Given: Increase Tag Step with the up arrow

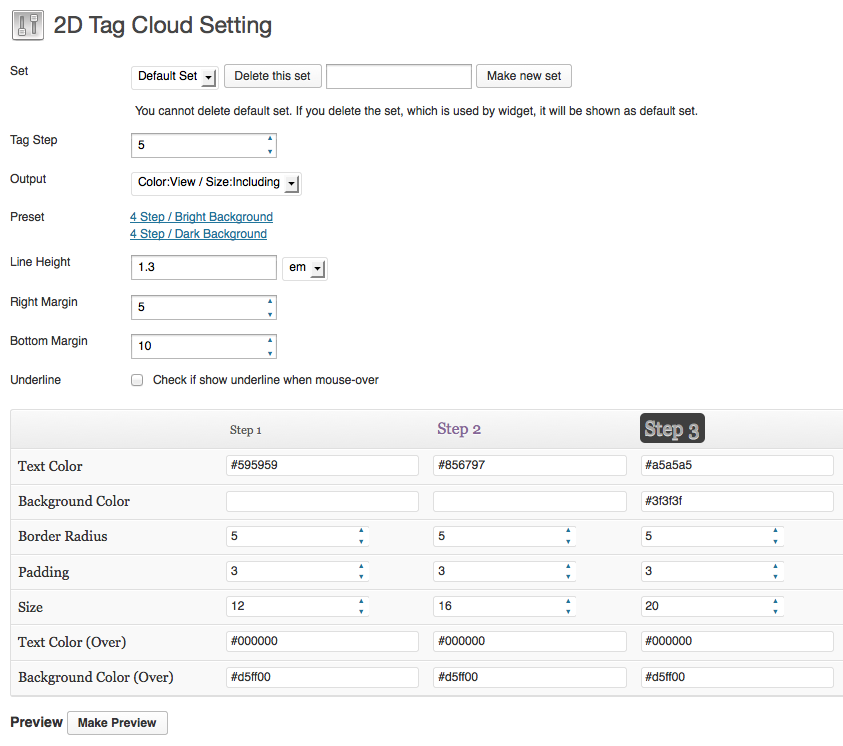Looking at the screenshot, I should click(x=270, y=139).
